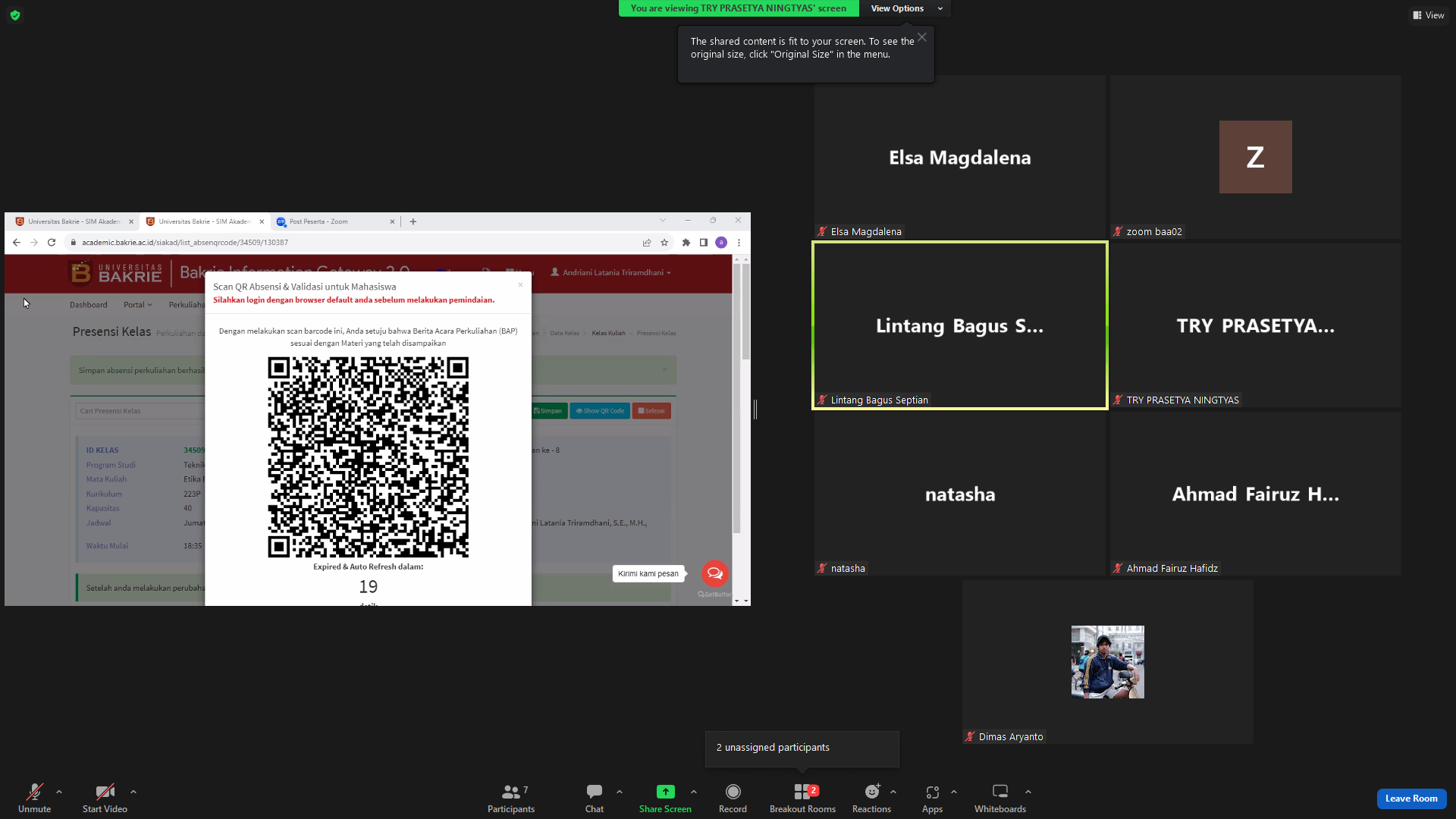Open the Chat panel
Image resolution: width=1456 pixels, height=819 pixels.
(x=595, y=799)
